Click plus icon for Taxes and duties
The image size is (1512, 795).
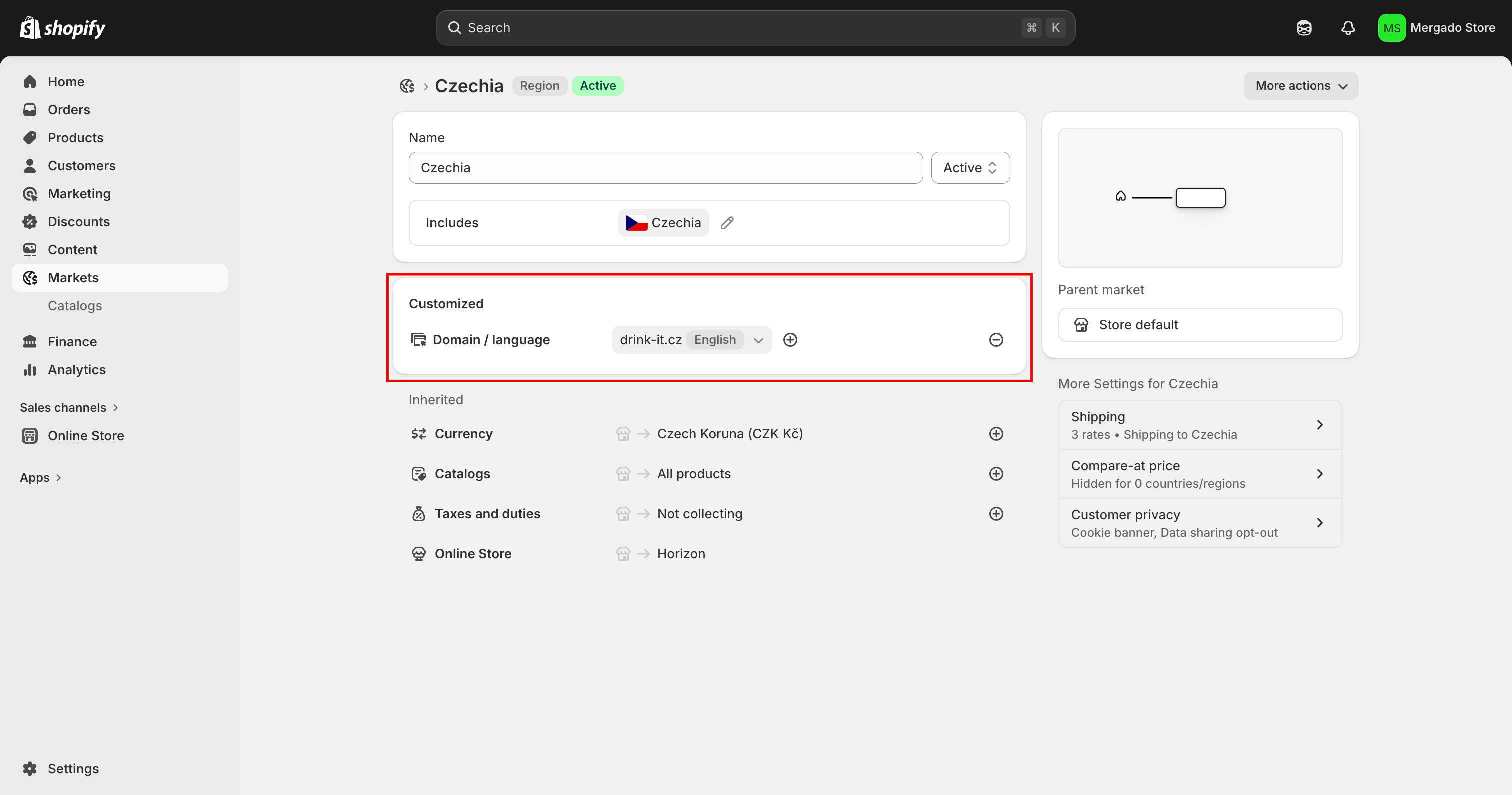[995, 514]
